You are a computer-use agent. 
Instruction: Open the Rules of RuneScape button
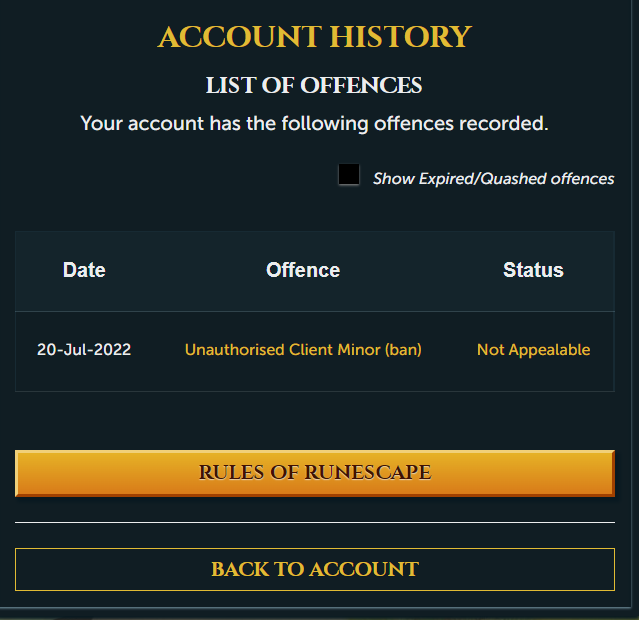point(315,473)
